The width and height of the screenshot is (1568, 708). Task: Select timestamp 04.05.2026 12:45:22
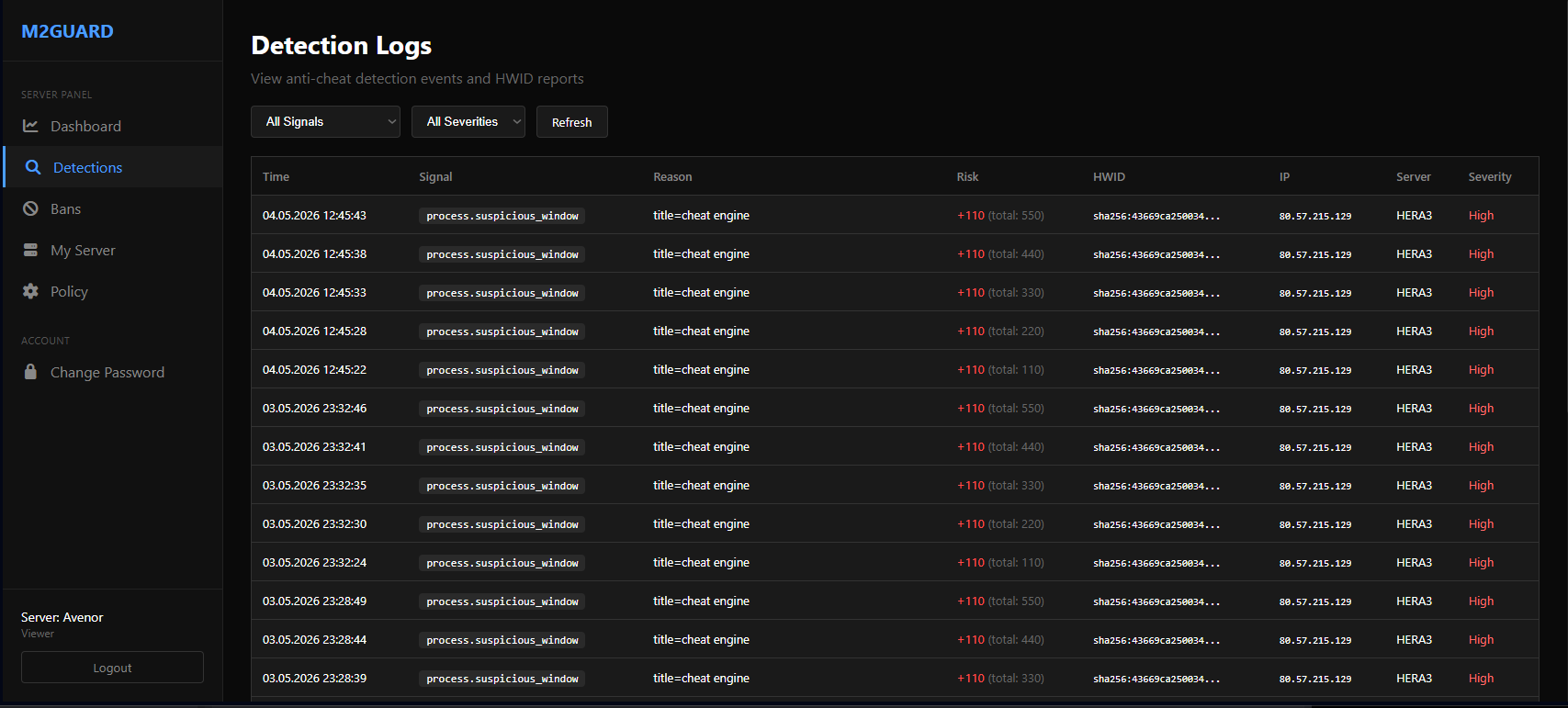click(x=314, y=369)
